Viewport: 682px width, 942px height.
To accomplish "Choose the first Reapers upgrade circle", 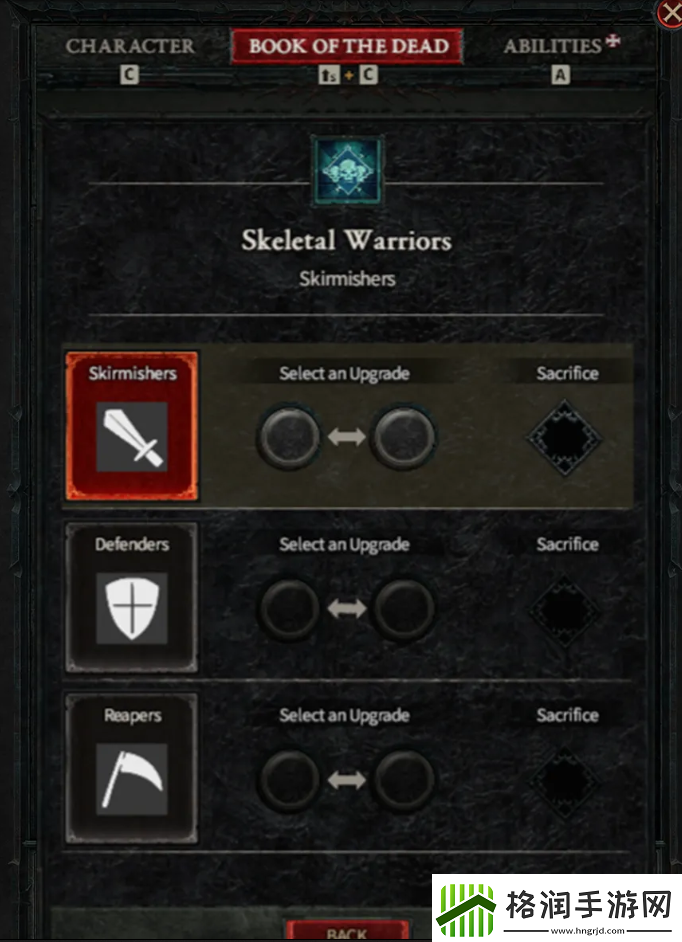I will point(289,780).
